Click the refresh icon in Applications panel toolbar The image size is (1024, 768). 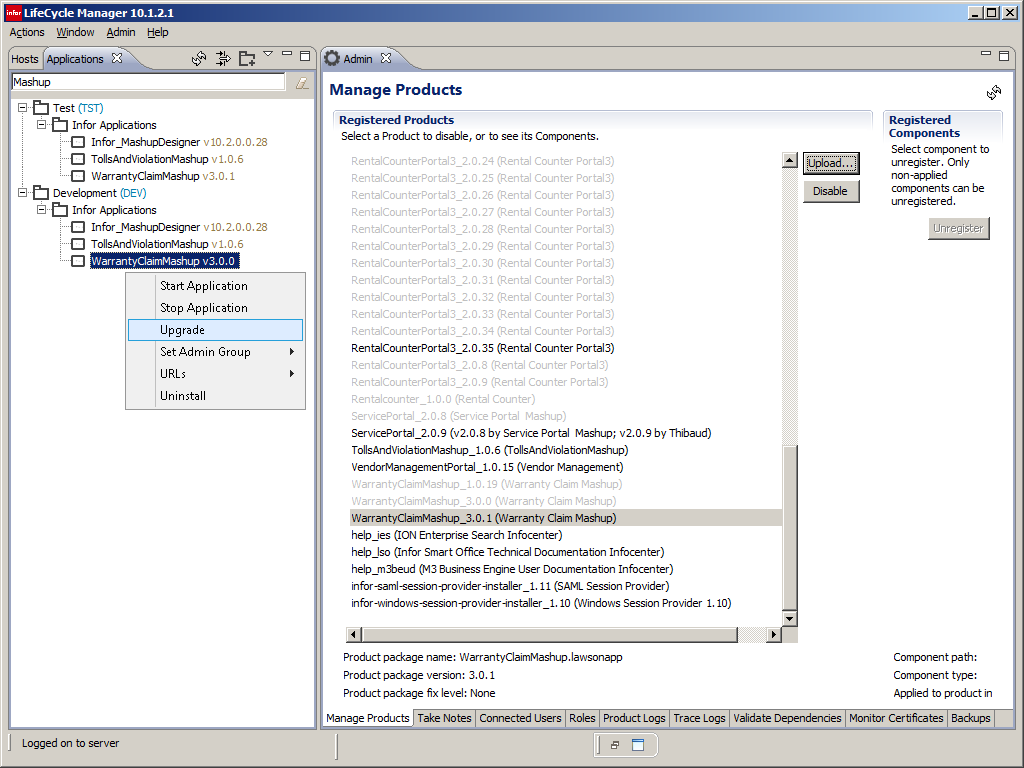tap(199, 58)
